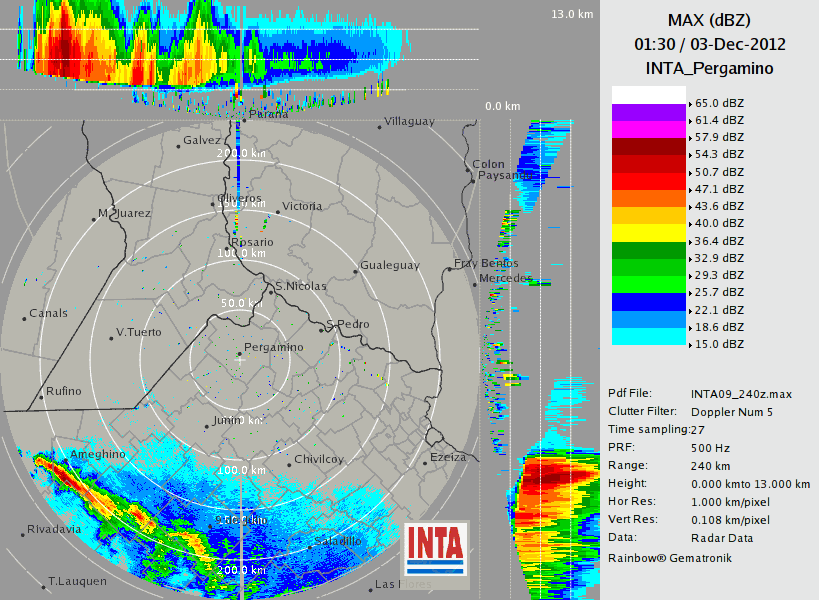The image size is (819, 600).
Task: Click the Ameghino city label
Action: click(98, 454)
